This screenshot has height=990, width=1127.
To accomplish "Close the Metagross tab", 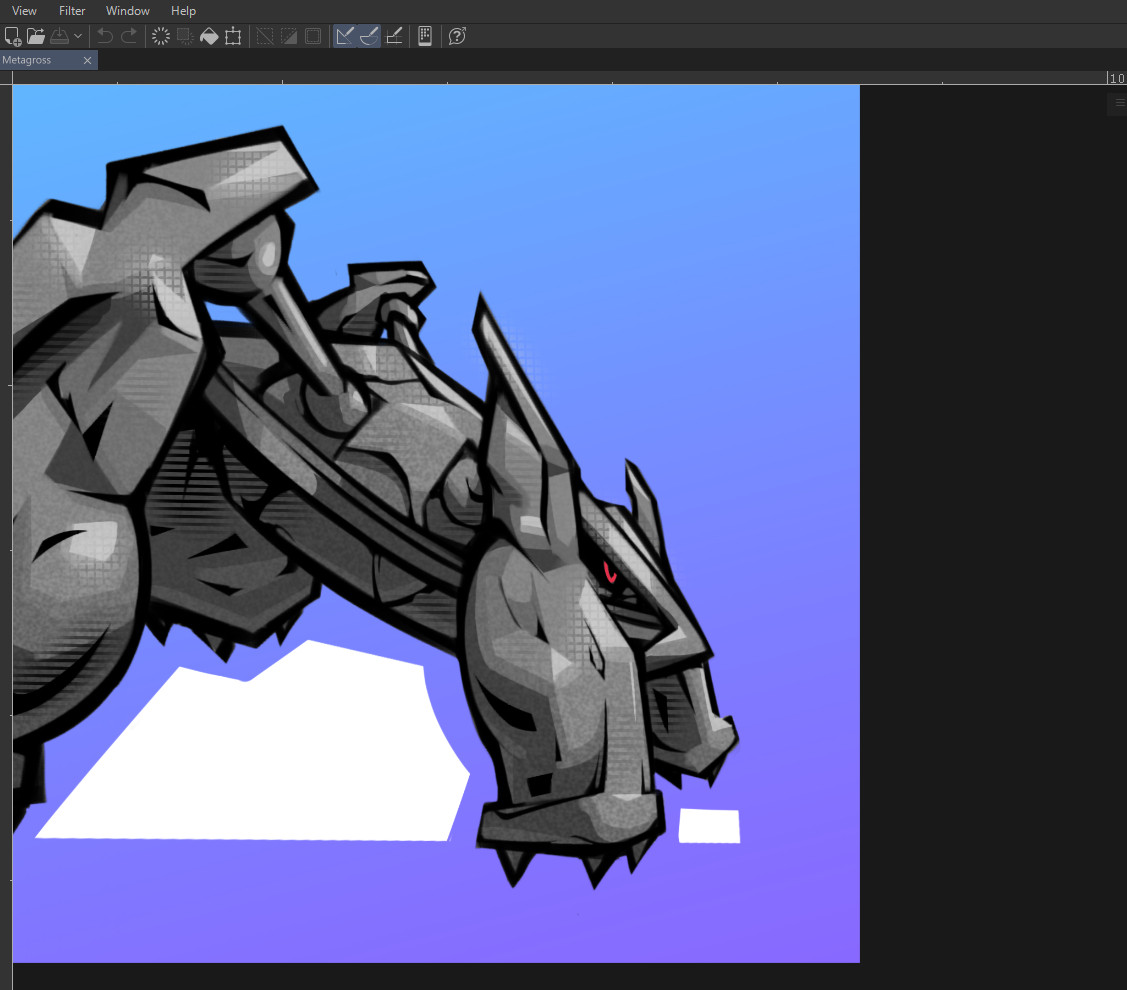I will [x=88, y=60].
